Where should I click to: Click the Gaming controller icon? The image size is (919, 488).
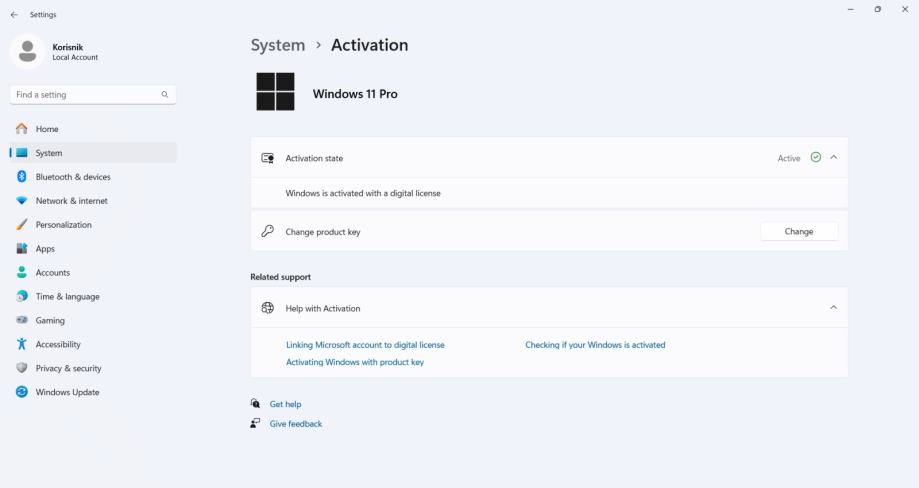[x=22, y=321]
